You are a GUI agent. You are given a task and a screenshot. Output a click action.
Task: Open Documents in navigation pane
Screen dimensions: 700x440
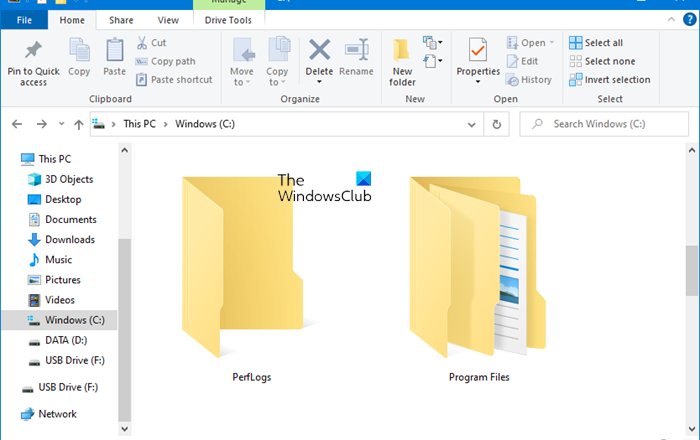62,219
